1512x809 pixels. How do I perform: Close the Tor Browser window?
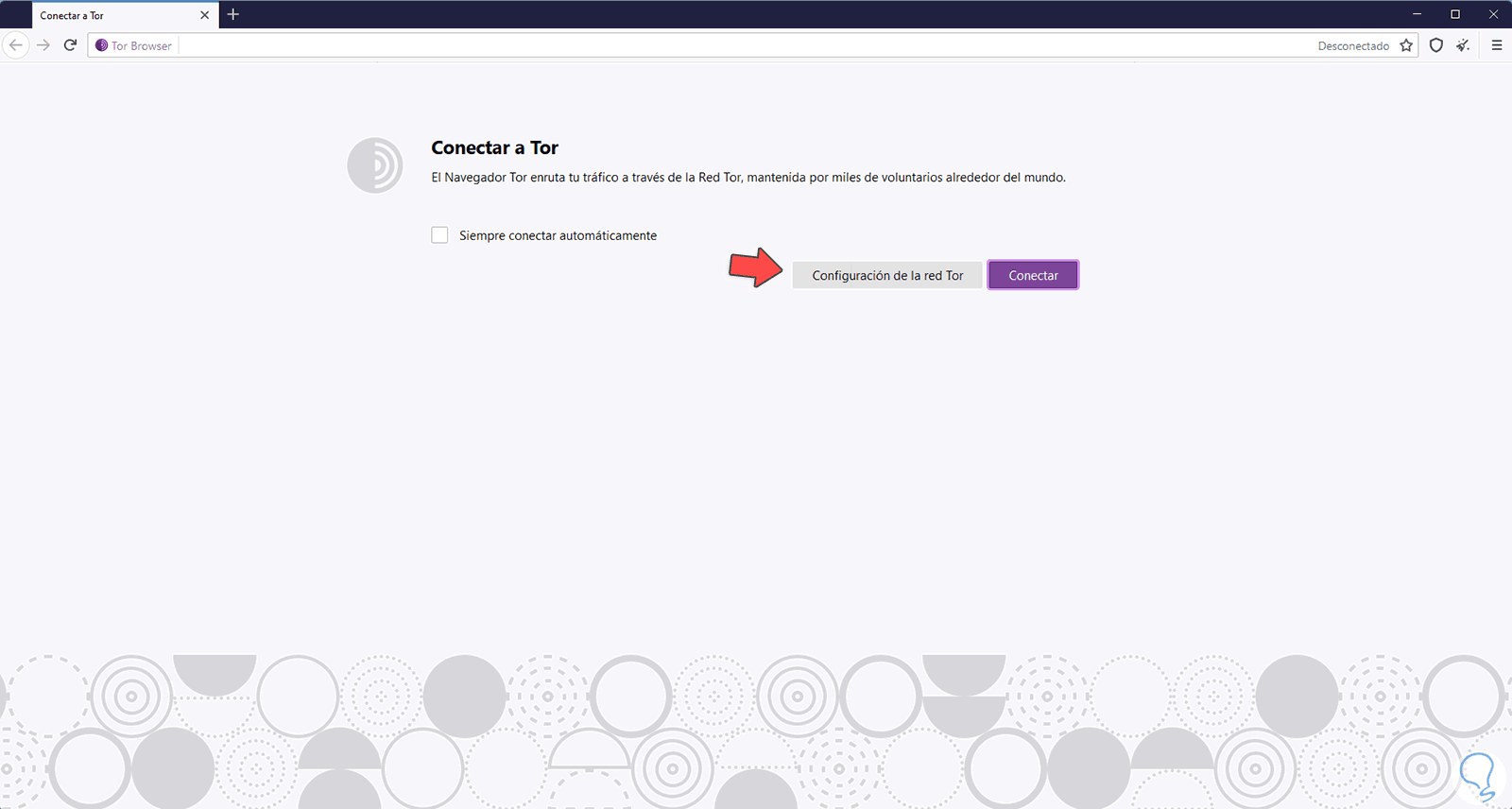tap(1493, 14)
